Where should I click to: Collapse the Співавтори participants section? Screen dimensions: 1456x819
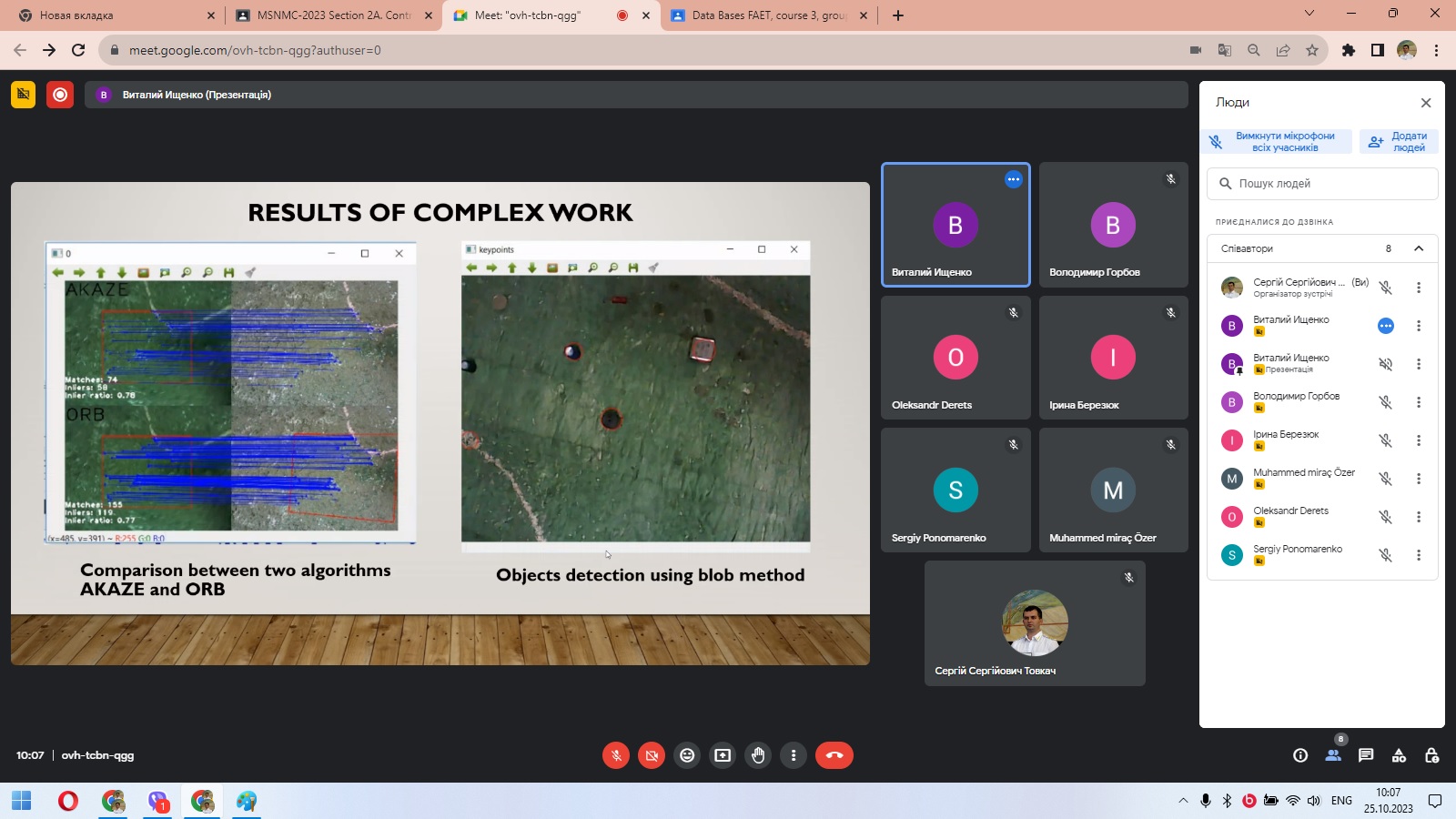(1418, 248)
